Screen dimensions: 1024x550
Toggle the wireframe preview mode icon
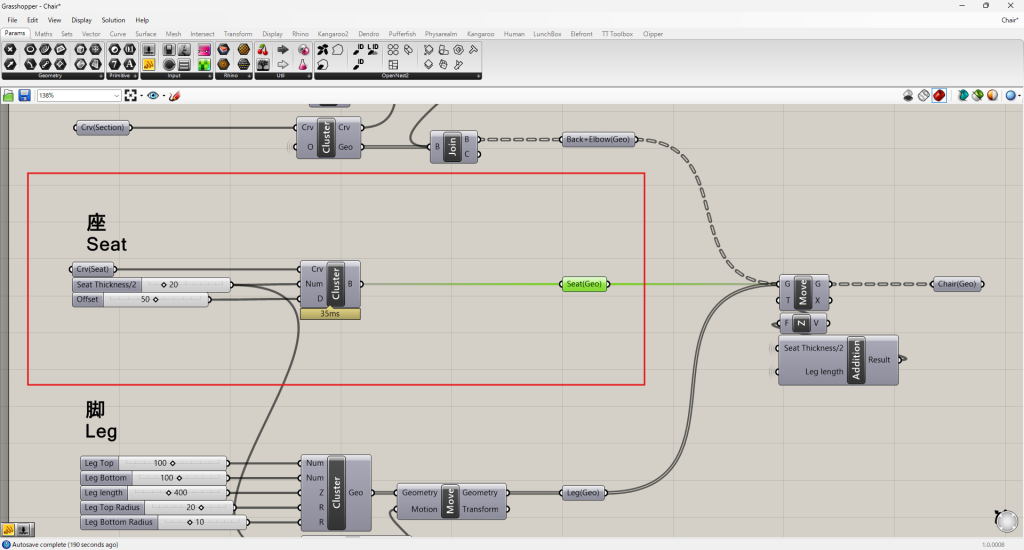point(924,96)
